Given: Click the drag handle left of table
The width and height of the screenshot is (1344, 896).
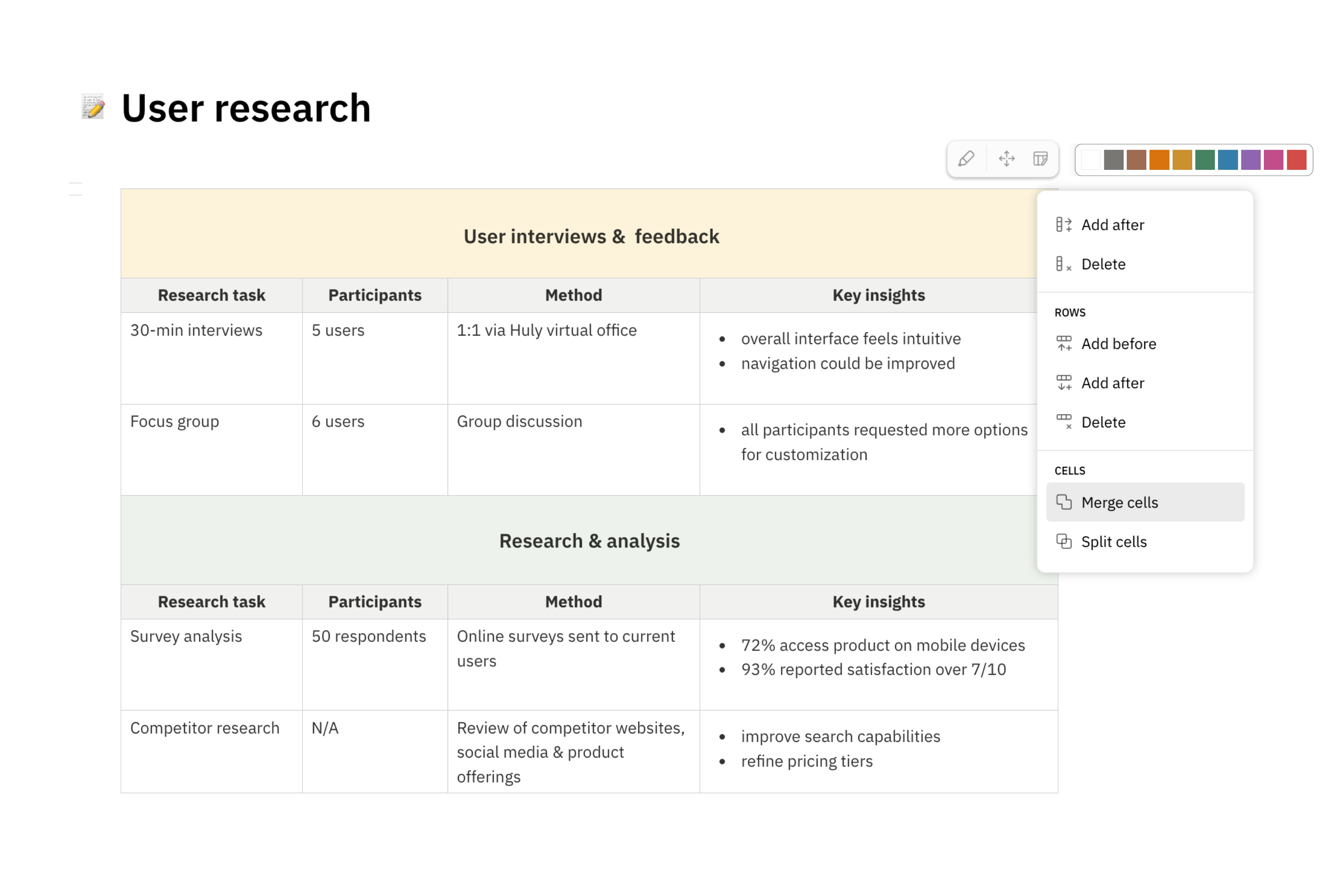Looking at the screenshot, I should tap(75, 189).
